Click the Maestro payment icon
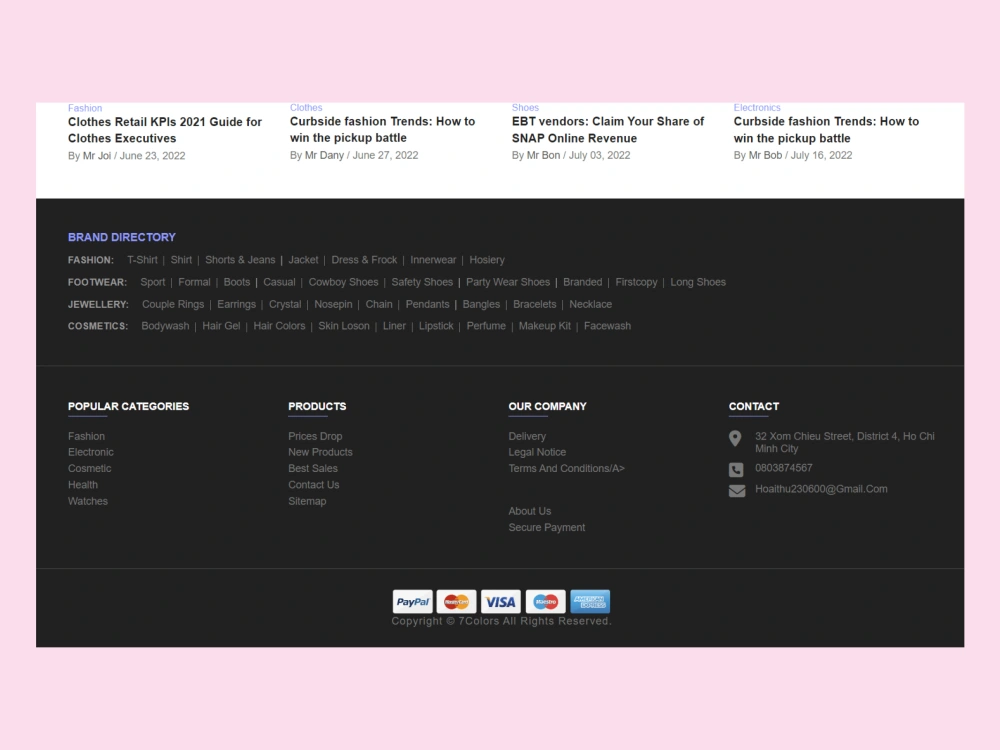This screenshot has height=750, width=1000. click(x=545, y=601)
